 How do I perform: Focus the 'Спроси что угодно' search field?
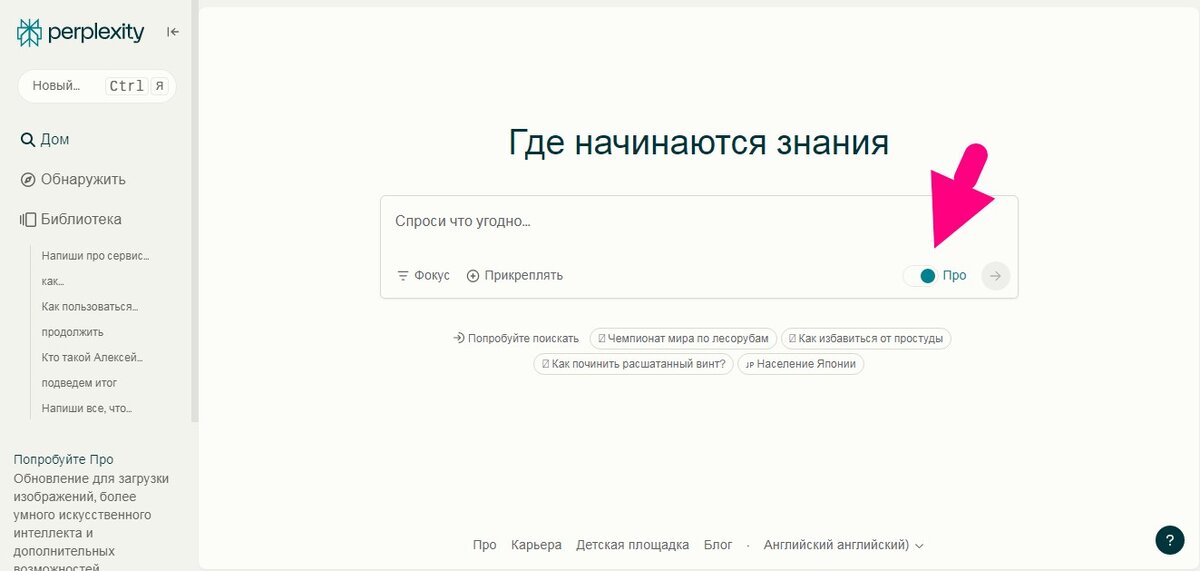[699, 221]
